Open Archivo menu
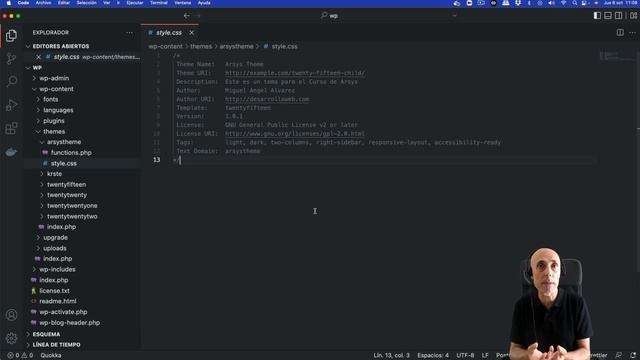Screen dimensions: 640x360 click(43, 3)
